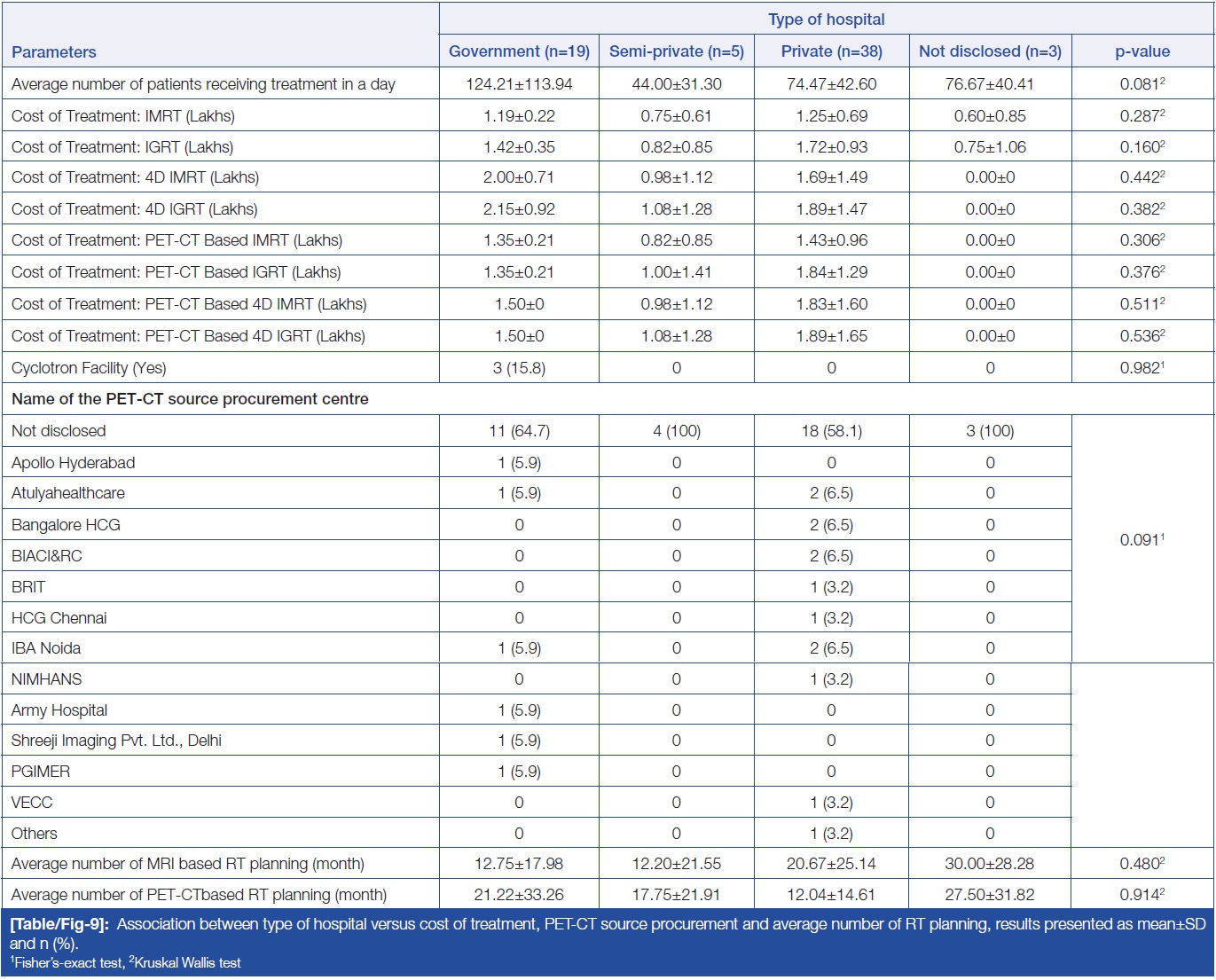Click the "Cost of Treatment: IMRT (Lakhs)" row label

coord(123,116)
